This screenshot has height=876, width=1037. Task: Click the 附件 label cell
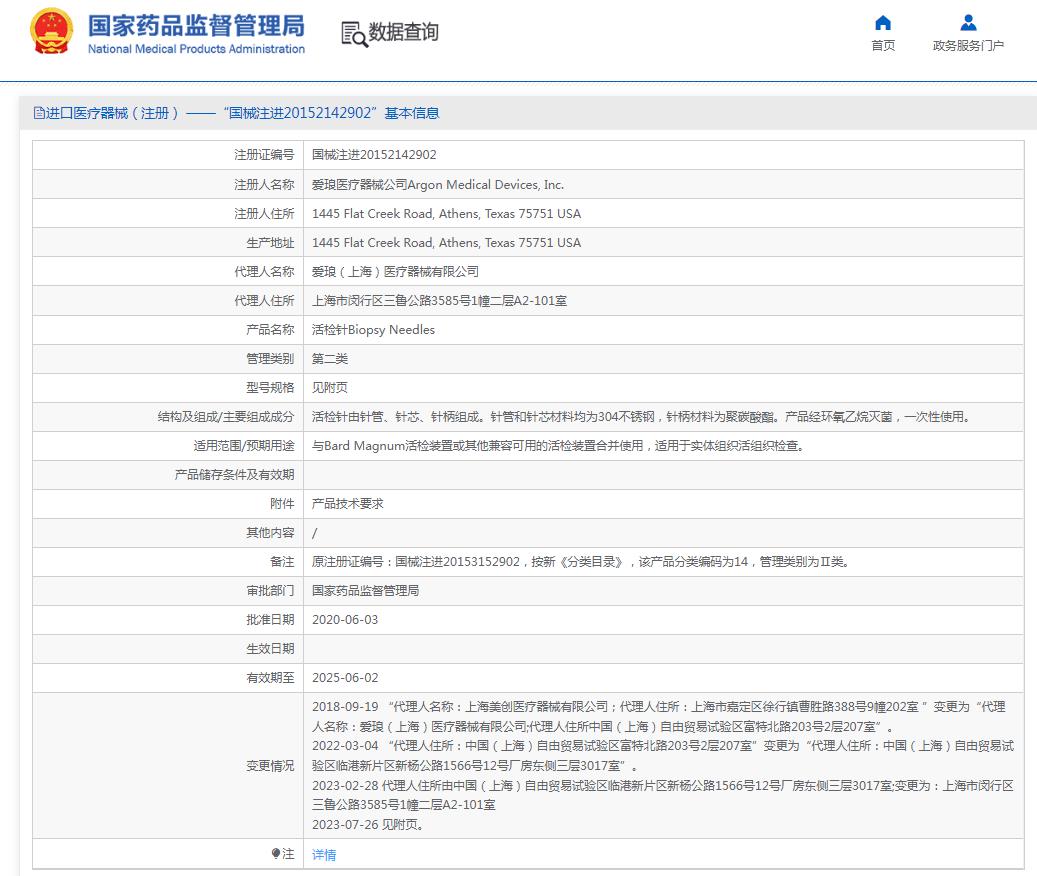click(168, 504)
